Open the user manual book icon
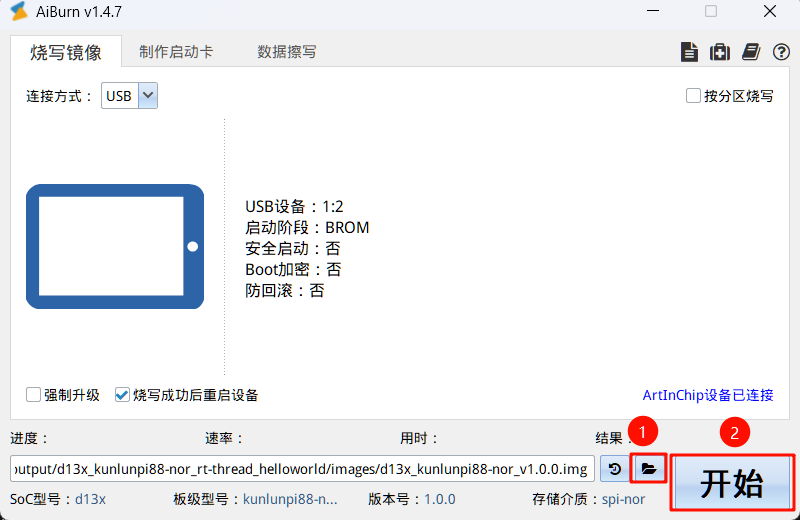This screenshot has width=800, height=520. (x=751, y=52)
